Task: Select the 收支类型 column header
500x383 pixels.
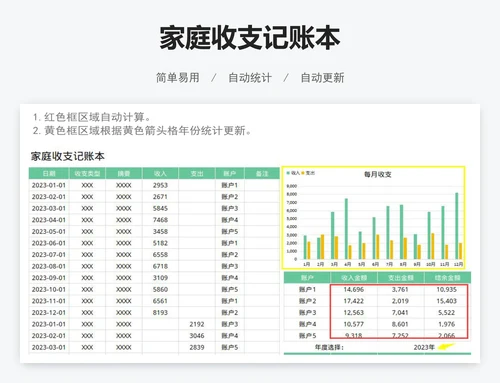Action: click(87, 174)
